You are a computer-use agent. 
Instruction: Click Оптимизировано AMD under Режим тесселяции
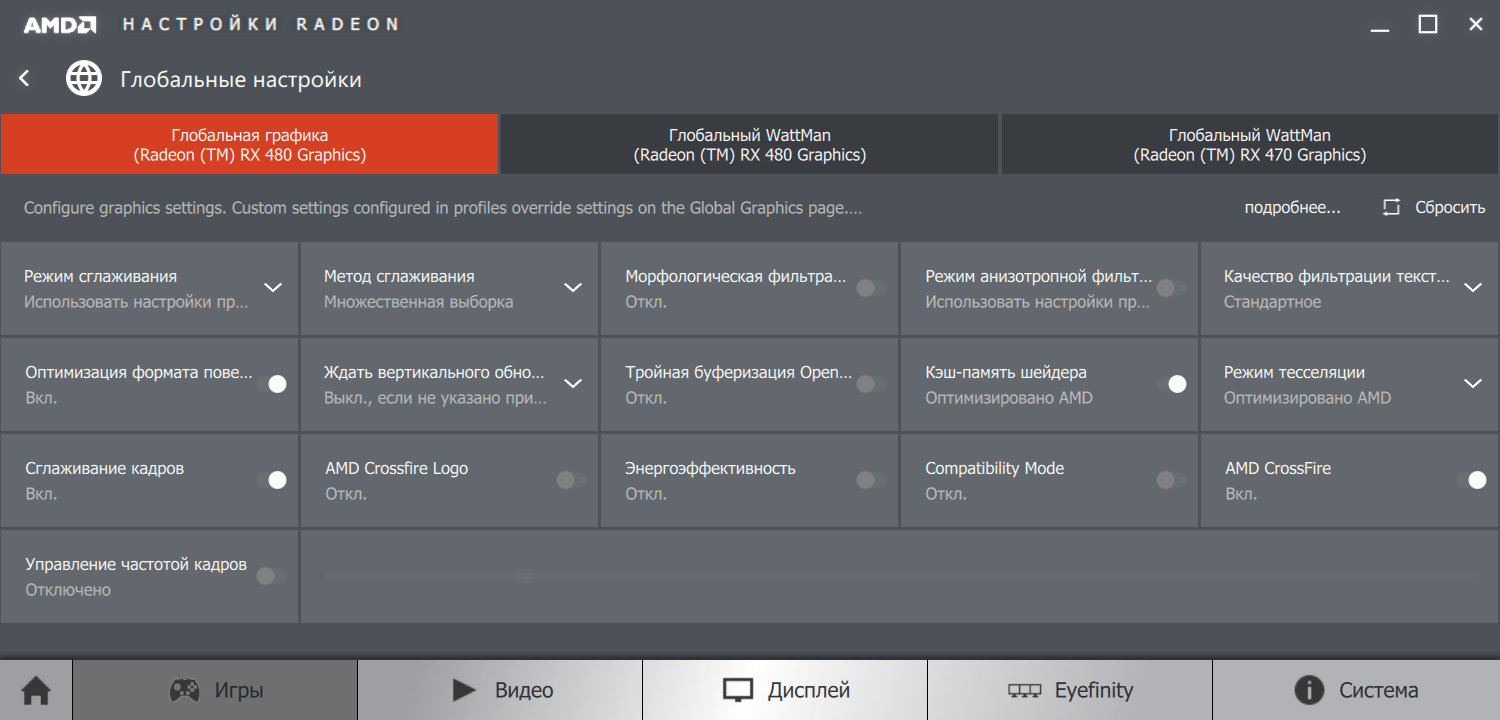coord(1307,398)
